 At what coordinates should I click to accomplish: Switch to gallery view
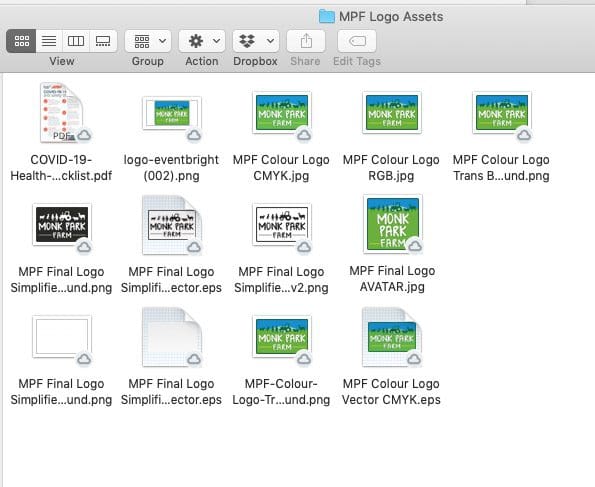click(x=103, y=41)
